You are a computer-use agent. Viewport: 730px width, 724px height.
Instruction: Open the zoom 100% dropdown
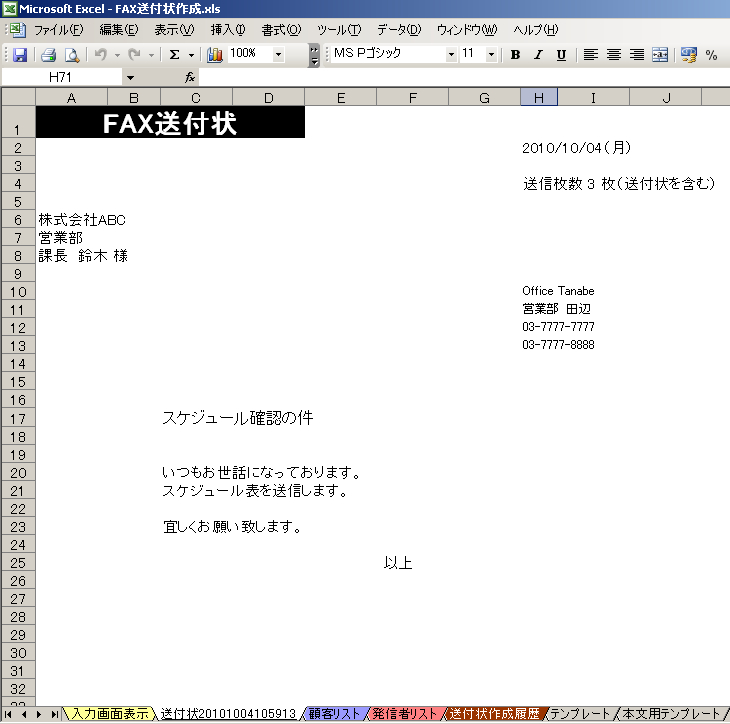[x=278, y=54]
